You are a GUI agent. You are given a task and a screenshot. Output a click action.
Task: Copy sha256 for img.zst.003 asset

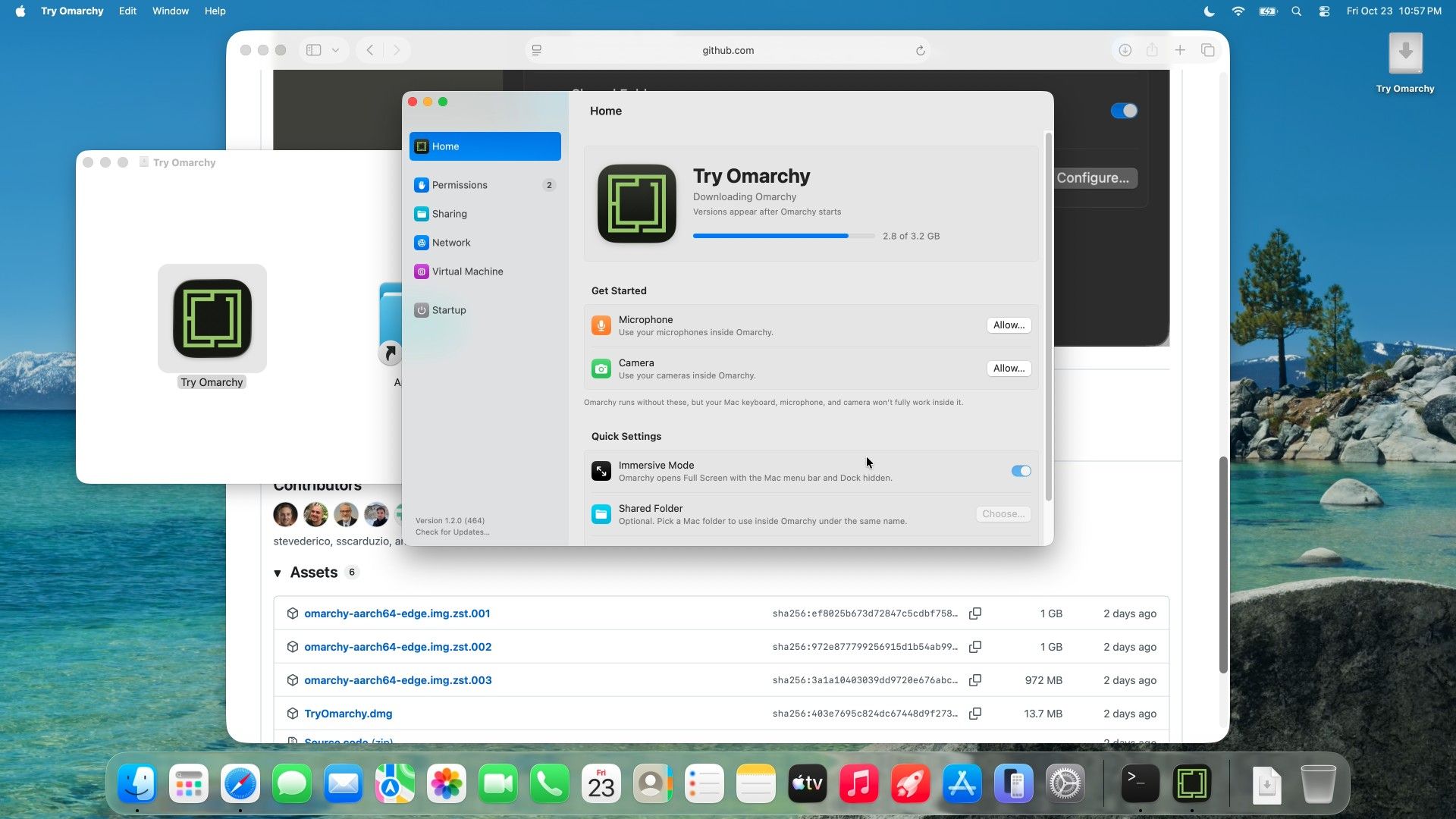pos(975,680)
